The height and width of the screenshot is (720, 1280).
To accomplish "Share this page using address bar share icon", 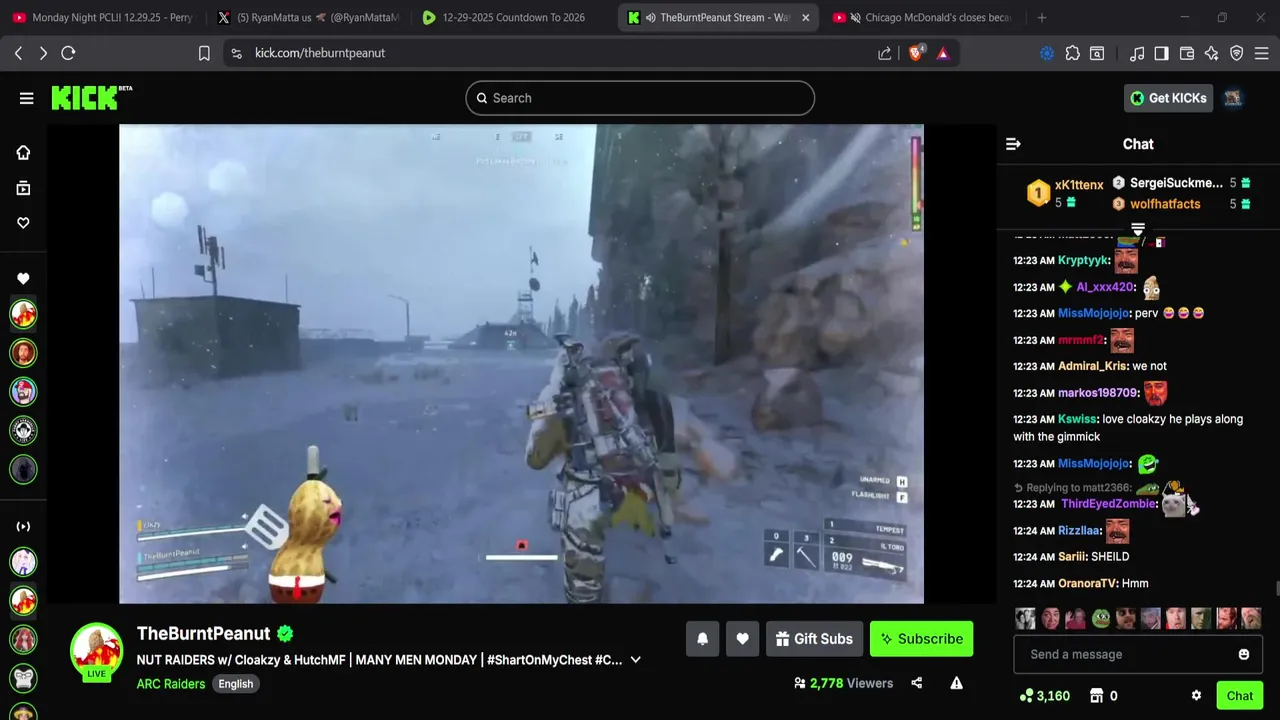I will [x=885, y=53].
